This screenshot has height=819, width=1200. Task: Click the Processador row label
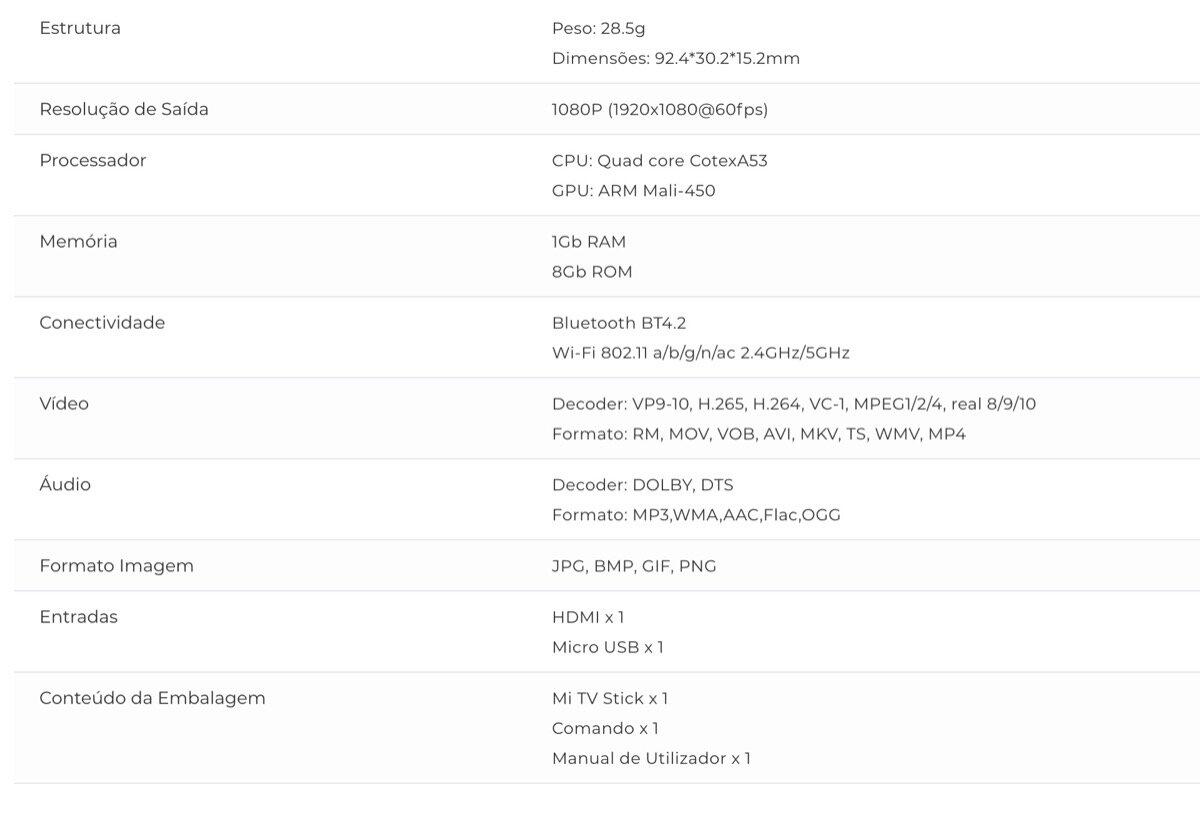click(92, 160)
